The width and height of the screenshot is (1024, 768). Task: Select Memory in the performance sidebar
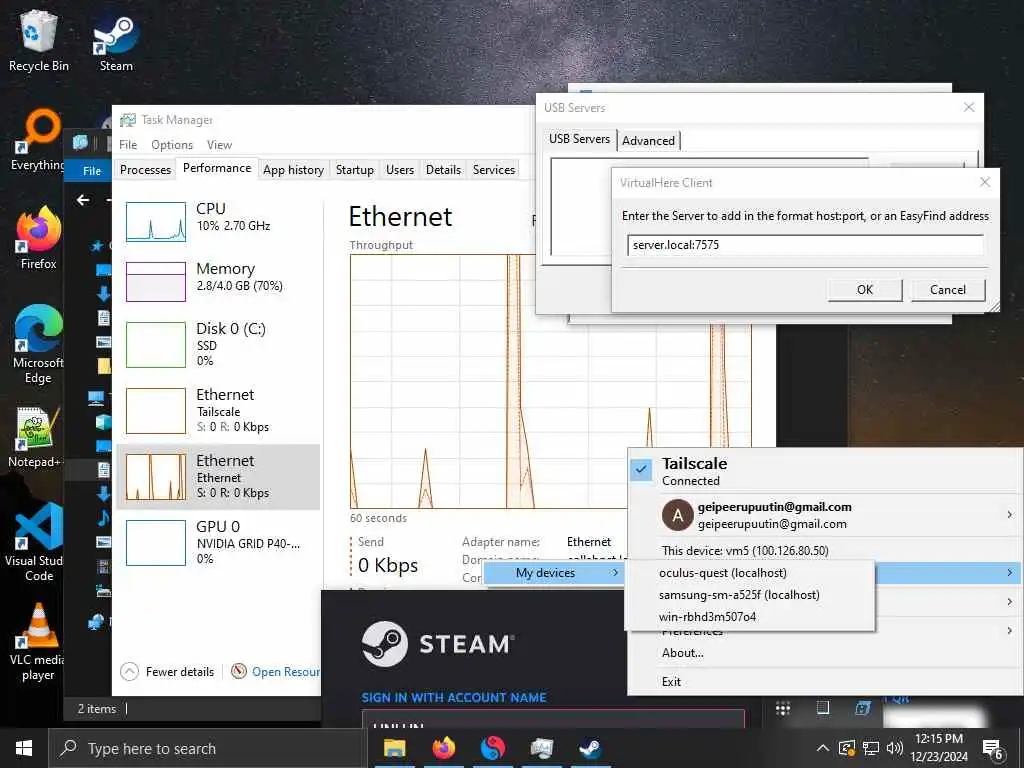218,281
